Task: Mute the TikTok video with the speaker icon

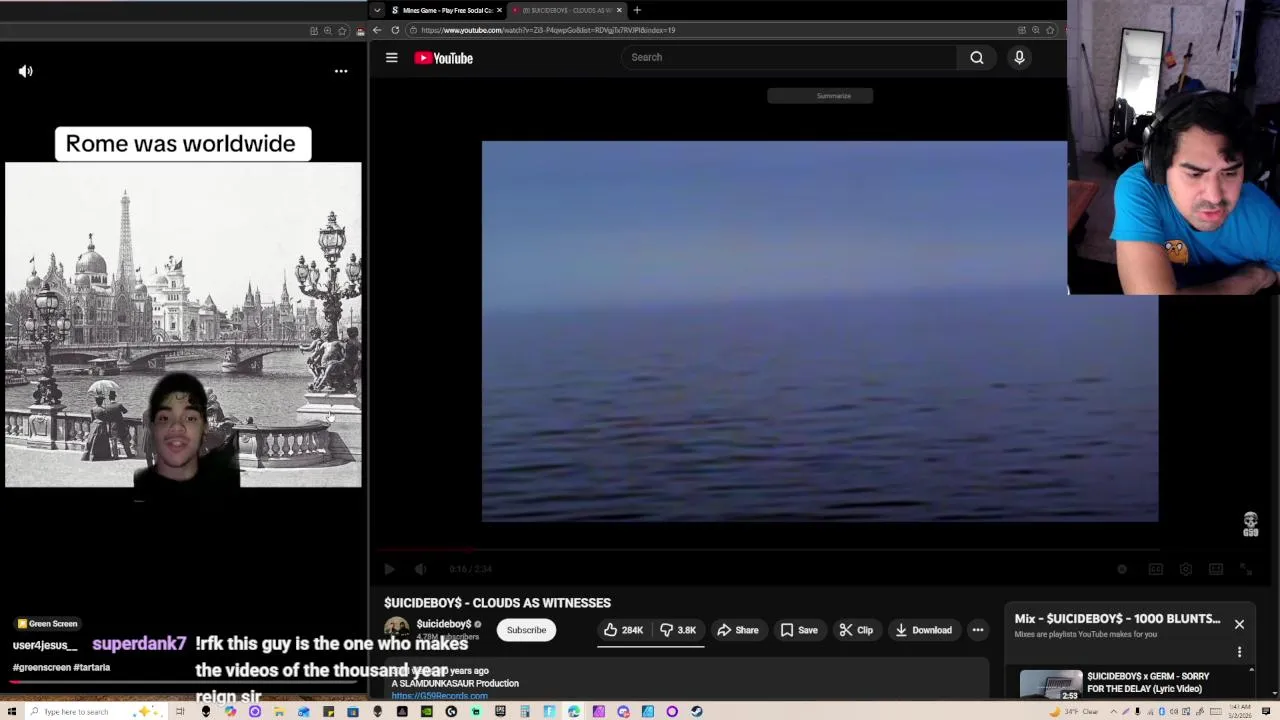Action: pos(26,71)
